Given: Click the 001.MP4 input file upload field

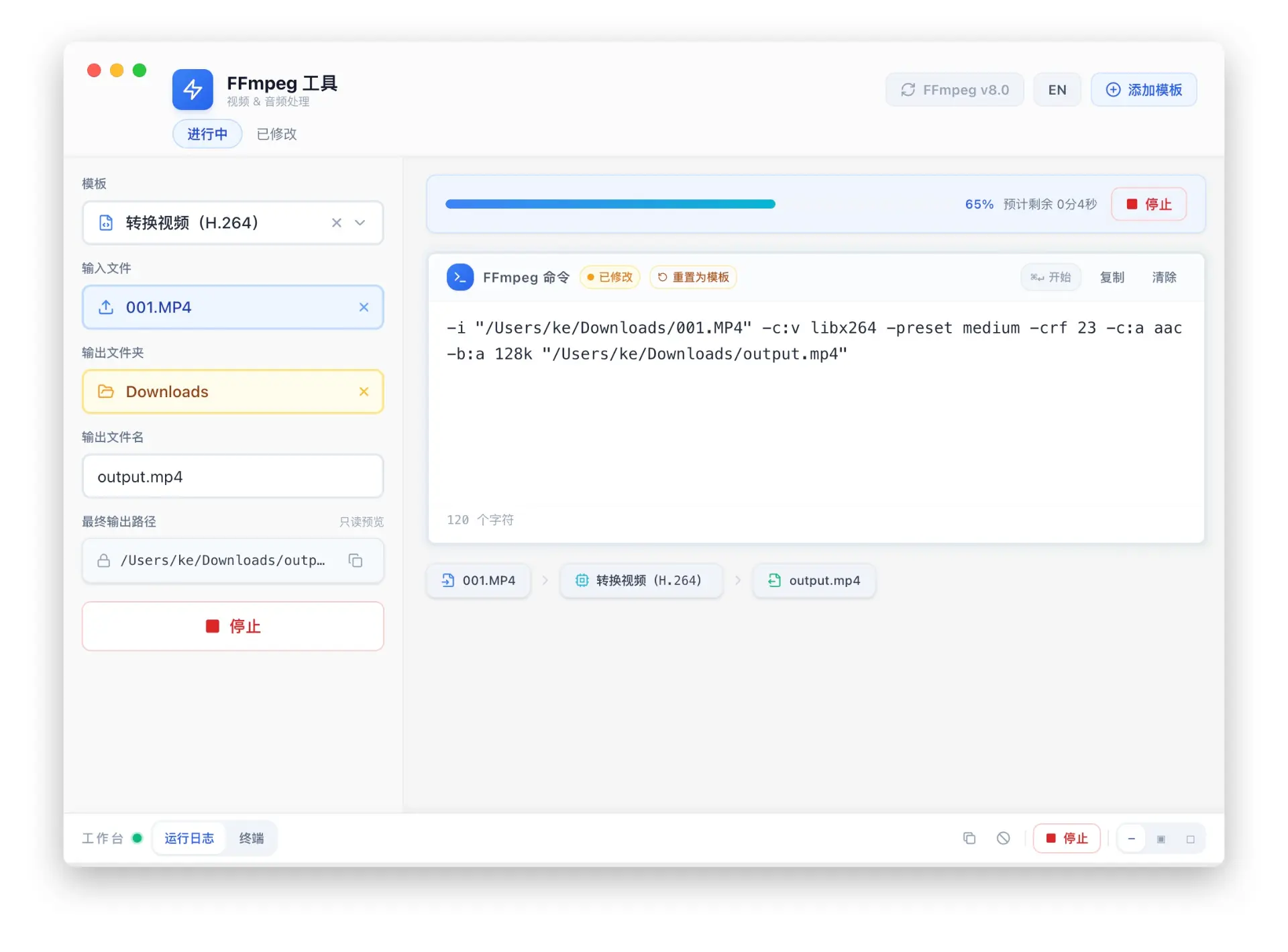Looking at the screenshot, I should click(x=233, y=307).
